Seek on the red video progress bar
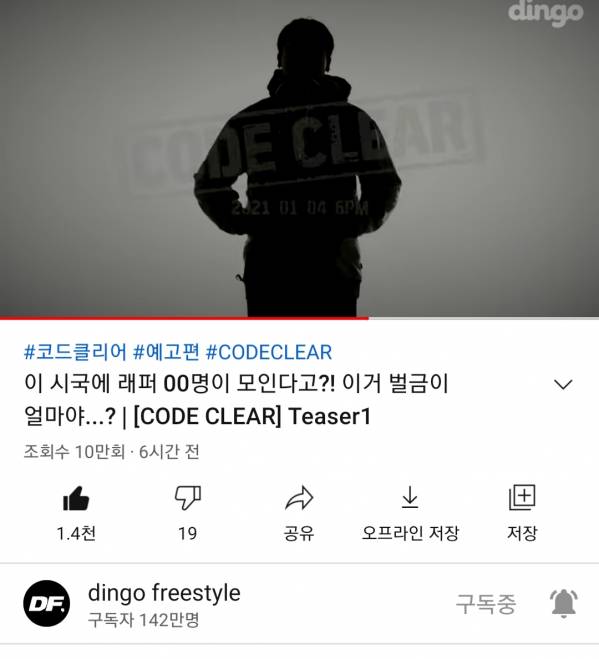Image resolution: width=599 pixels, height=659 pixels. pyautogui.click(x=299, y=318)
